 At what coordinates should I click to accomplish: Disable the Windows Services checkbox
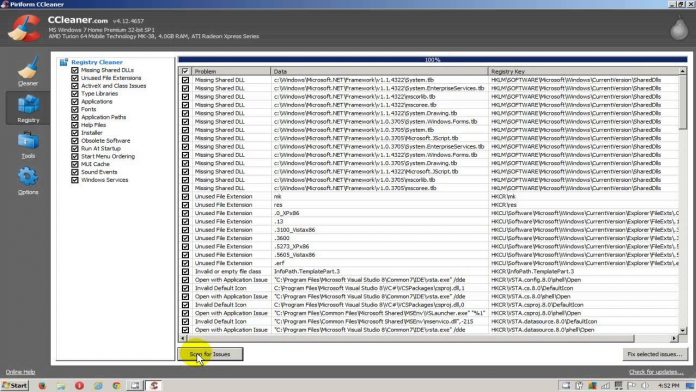coord(75,180)
